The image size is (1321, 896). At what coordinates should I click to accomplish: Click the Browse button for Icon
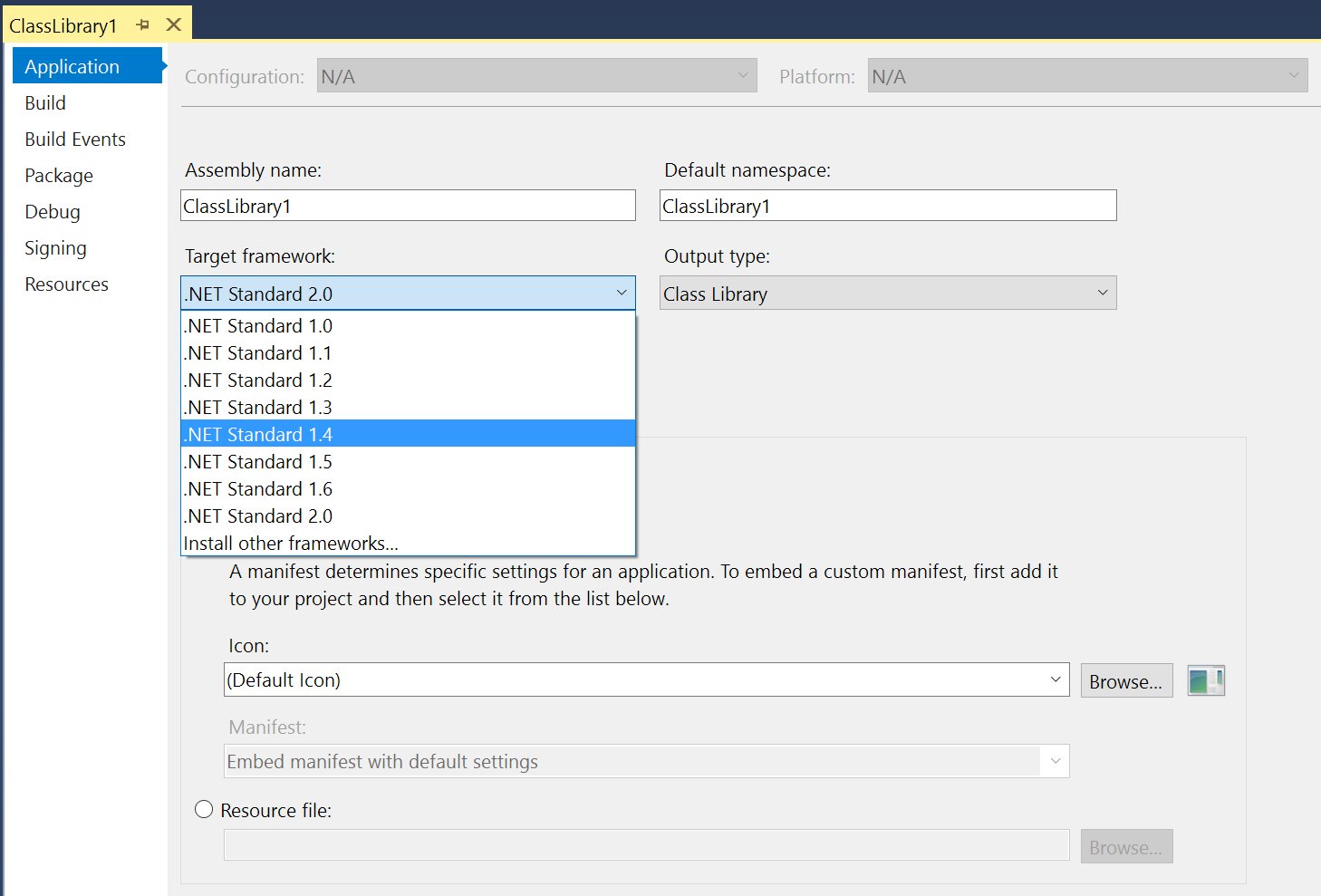(1126, 681)
